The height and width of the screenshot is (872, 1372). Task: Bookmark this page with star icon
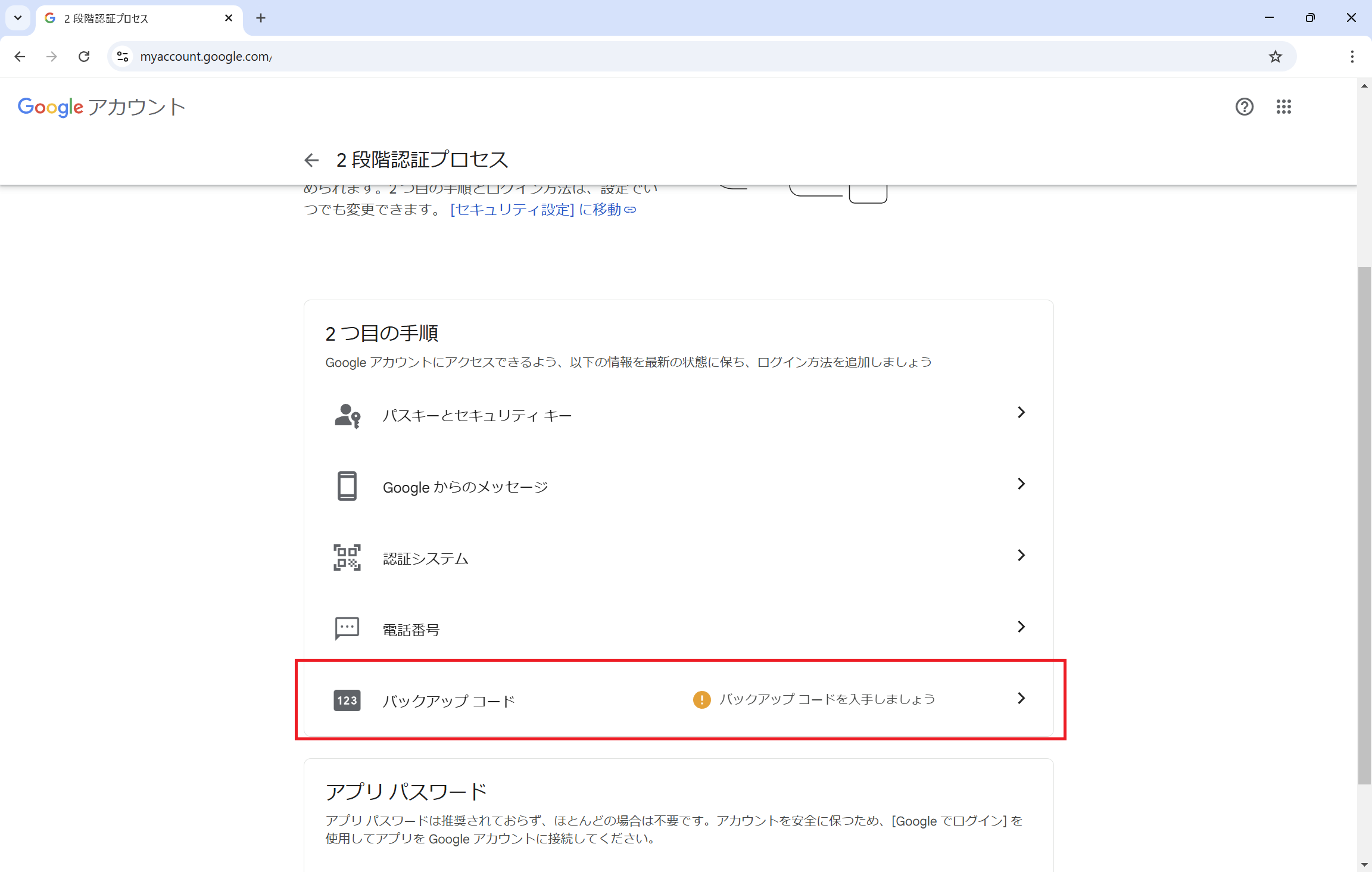point(1275,57)
